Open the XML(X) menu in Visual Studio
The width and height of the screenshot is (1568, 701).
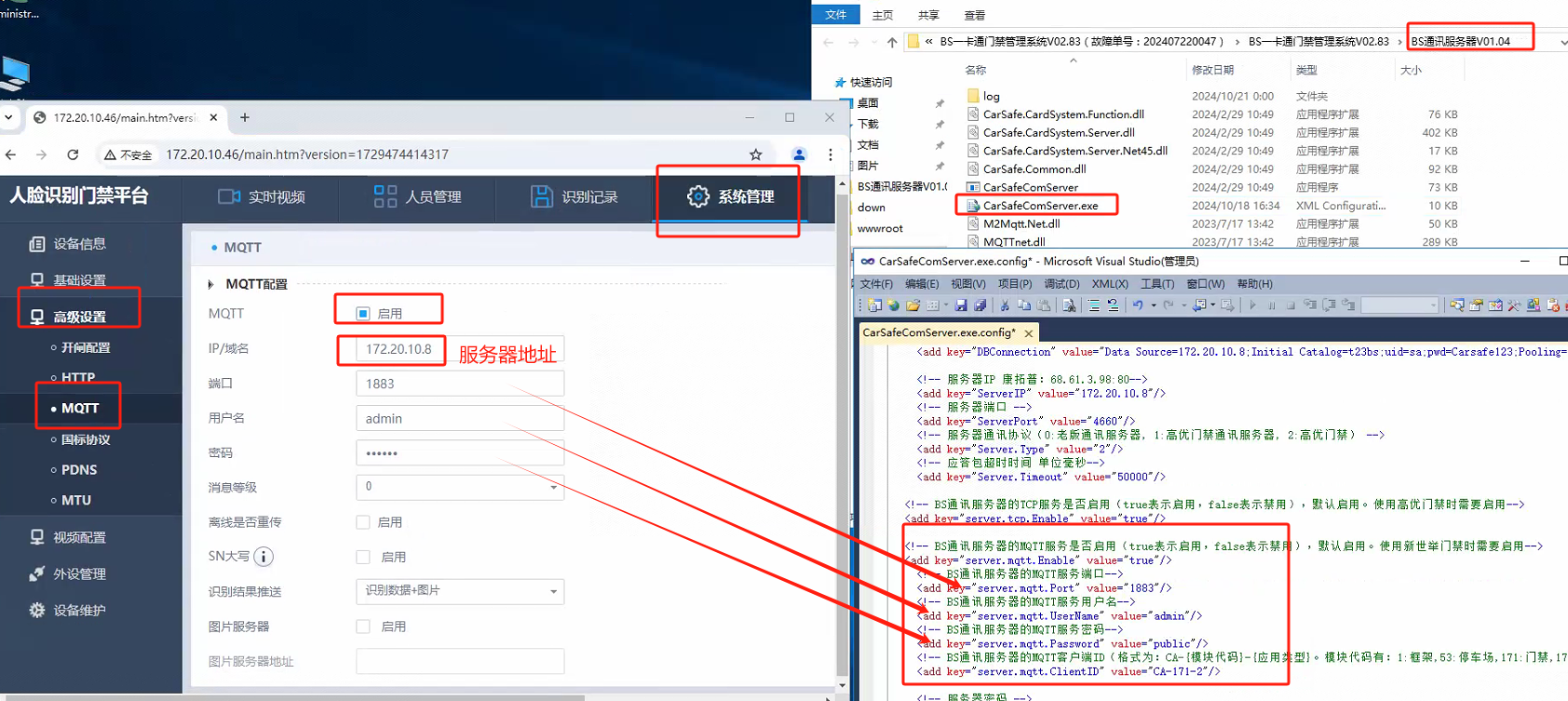point(1109,284)
